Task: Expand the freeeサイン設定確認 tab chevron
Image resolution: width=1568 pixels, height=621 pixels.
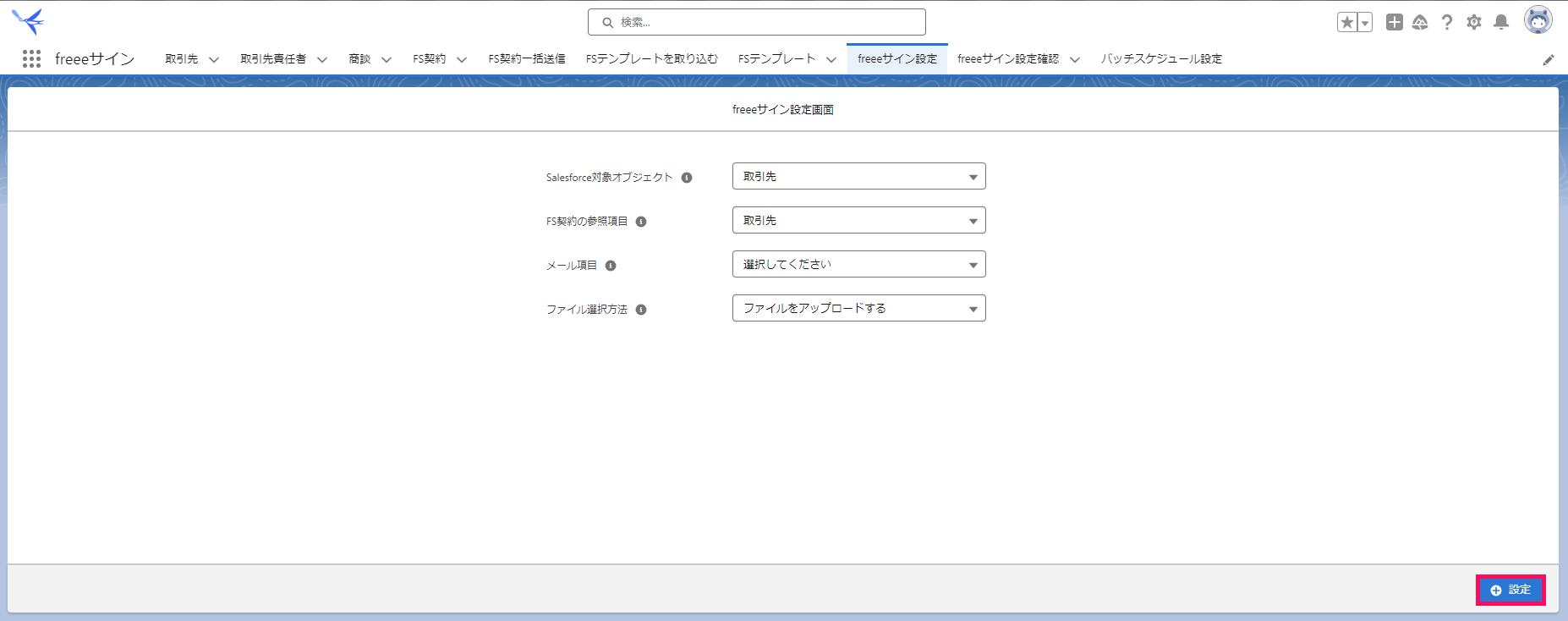Action: pos(1075,59)
